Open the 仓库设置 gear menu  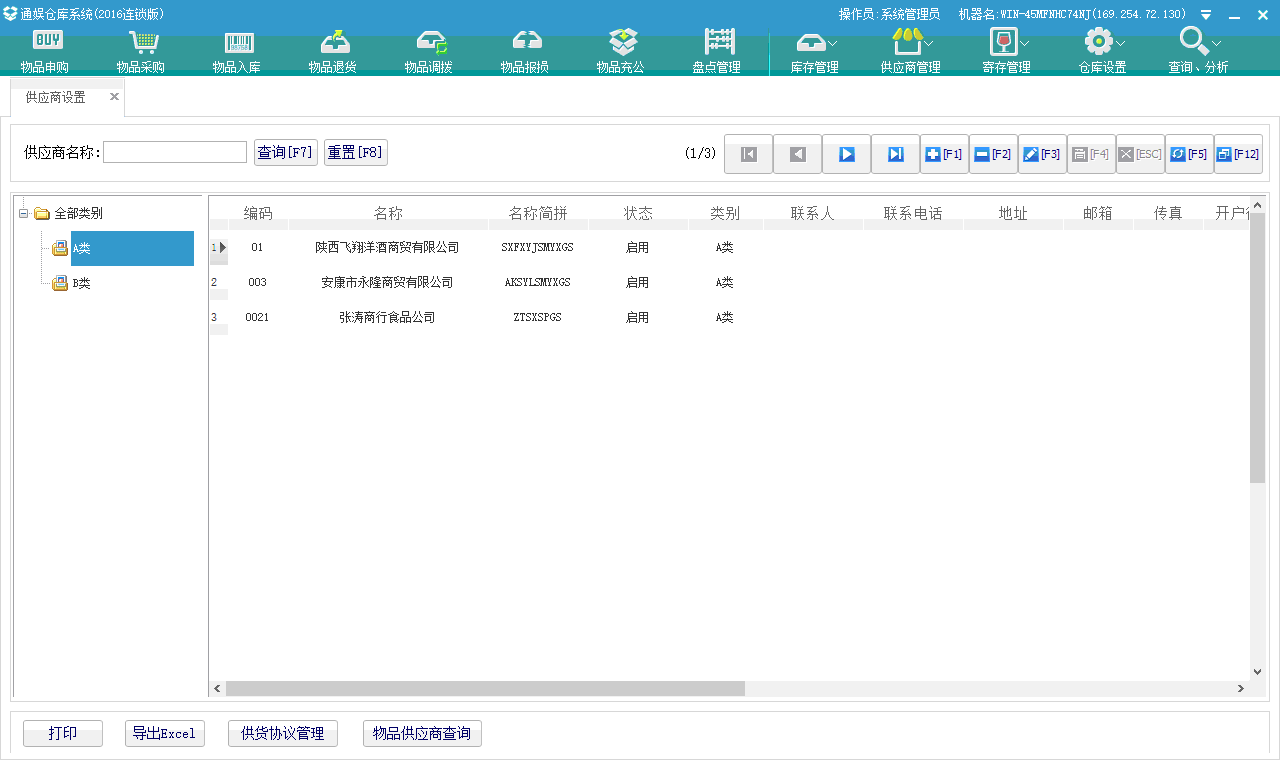click(x=1103, y=52)
